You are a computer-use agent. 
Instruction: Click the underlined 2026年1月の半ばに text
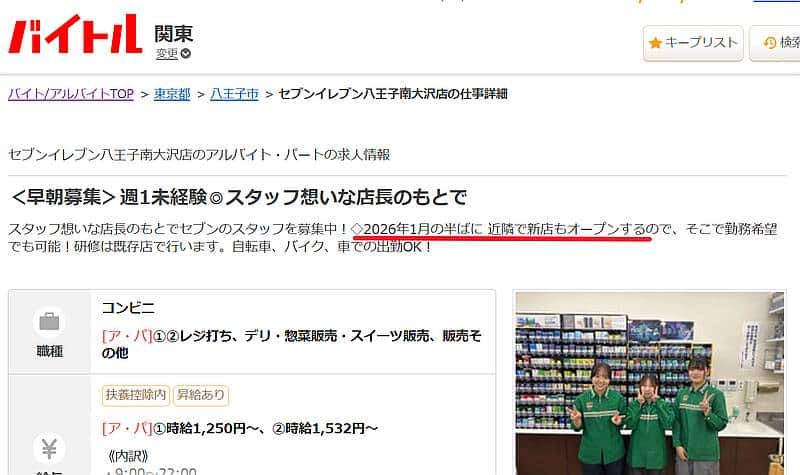click(422, 229)
